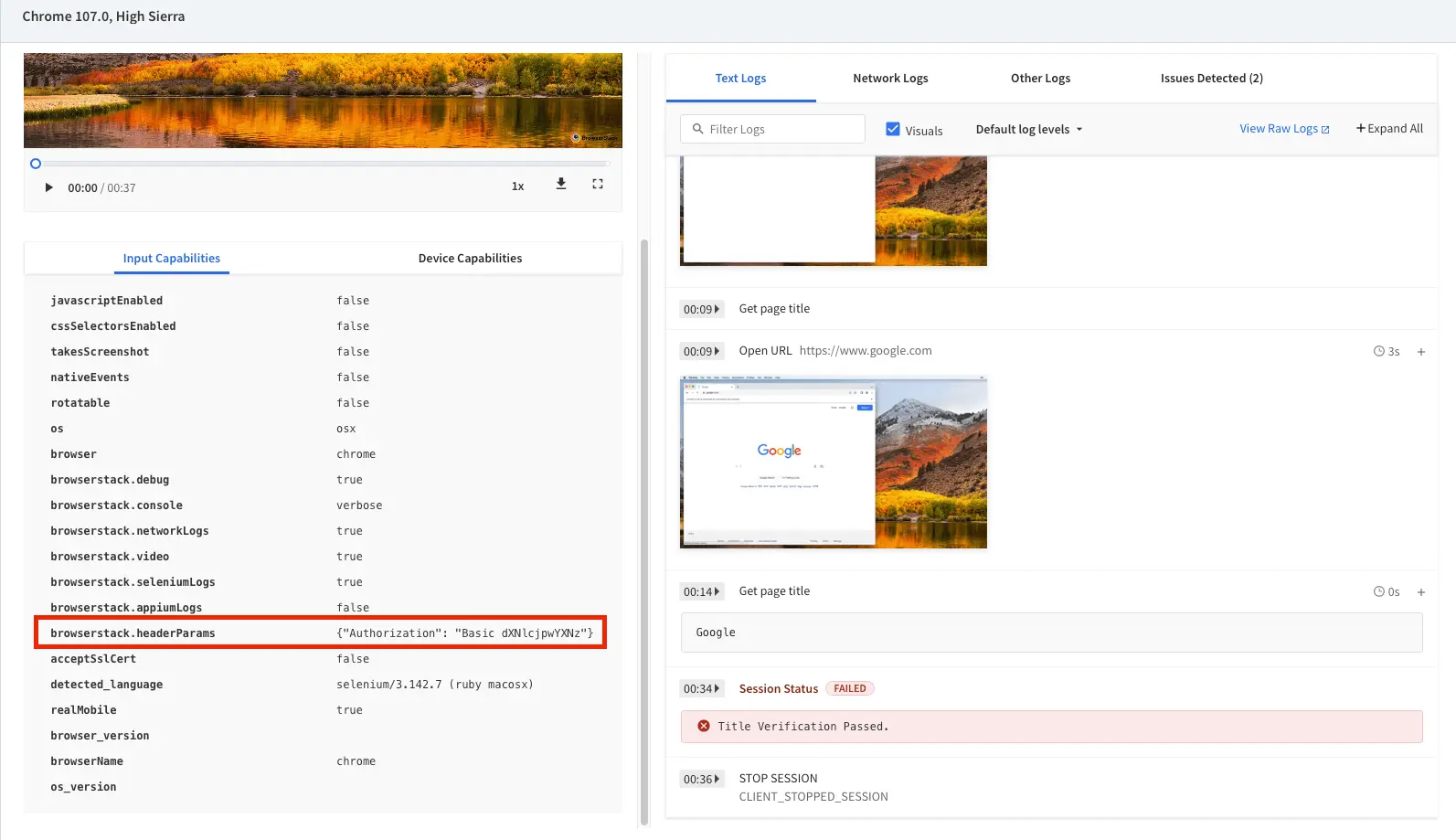Play the session video recording
Image resolution: width=1456 pixels, height=840 pixels.
pyautogui.click(x=49, y=187)
